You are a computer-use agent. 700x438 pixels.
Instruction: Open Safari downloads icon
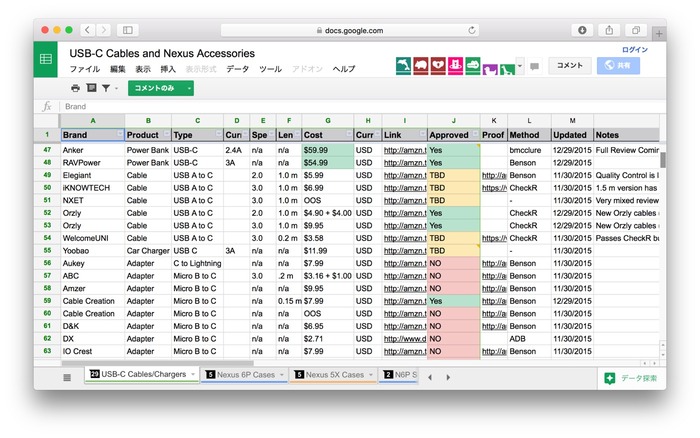pos(582,30)
